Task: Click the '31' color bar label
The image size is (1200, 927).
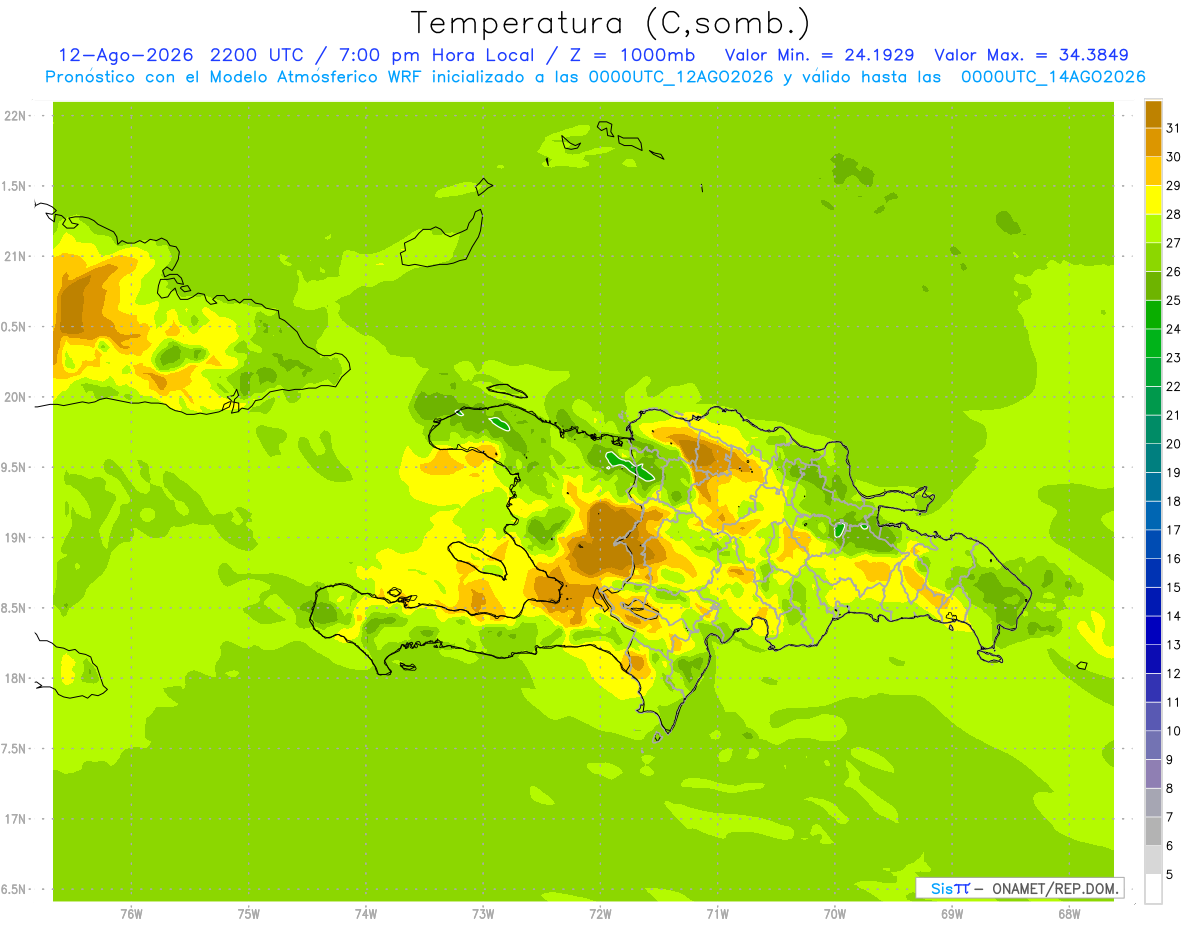Action: click(x=1173, y=127)
